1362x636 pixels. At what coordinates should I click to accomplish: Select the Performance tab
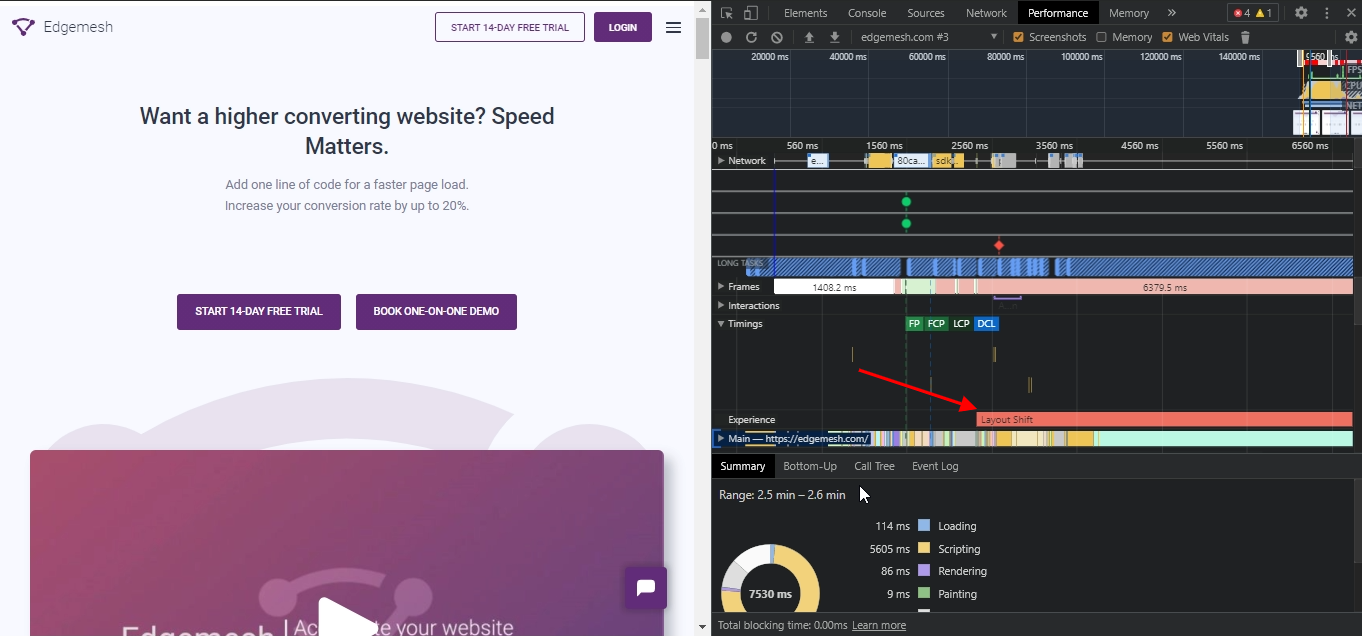(1058, 13)
